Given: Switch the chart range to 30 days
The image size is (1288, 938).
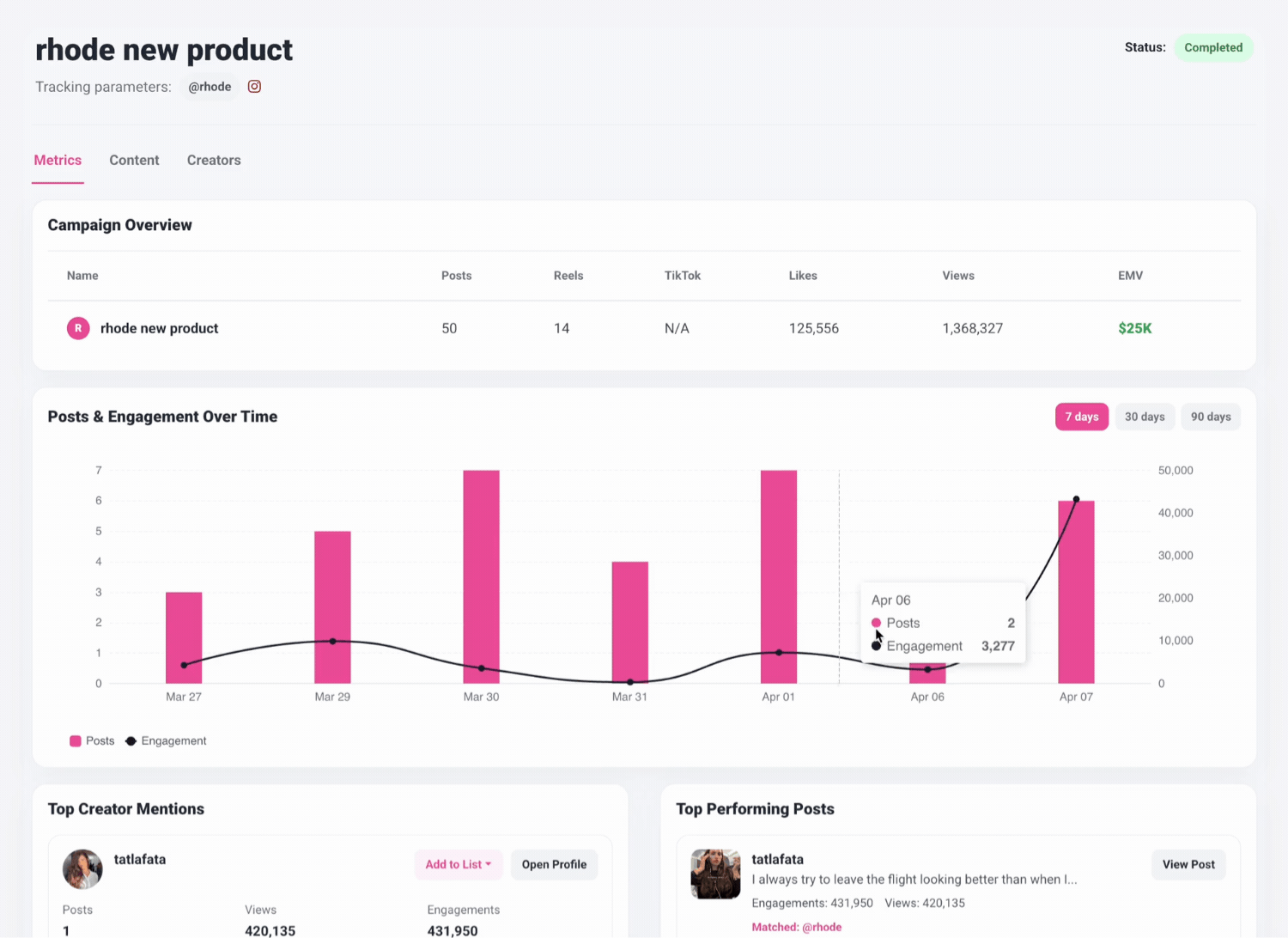Looking at the screenshot, I should click(x=1145, y=417).
